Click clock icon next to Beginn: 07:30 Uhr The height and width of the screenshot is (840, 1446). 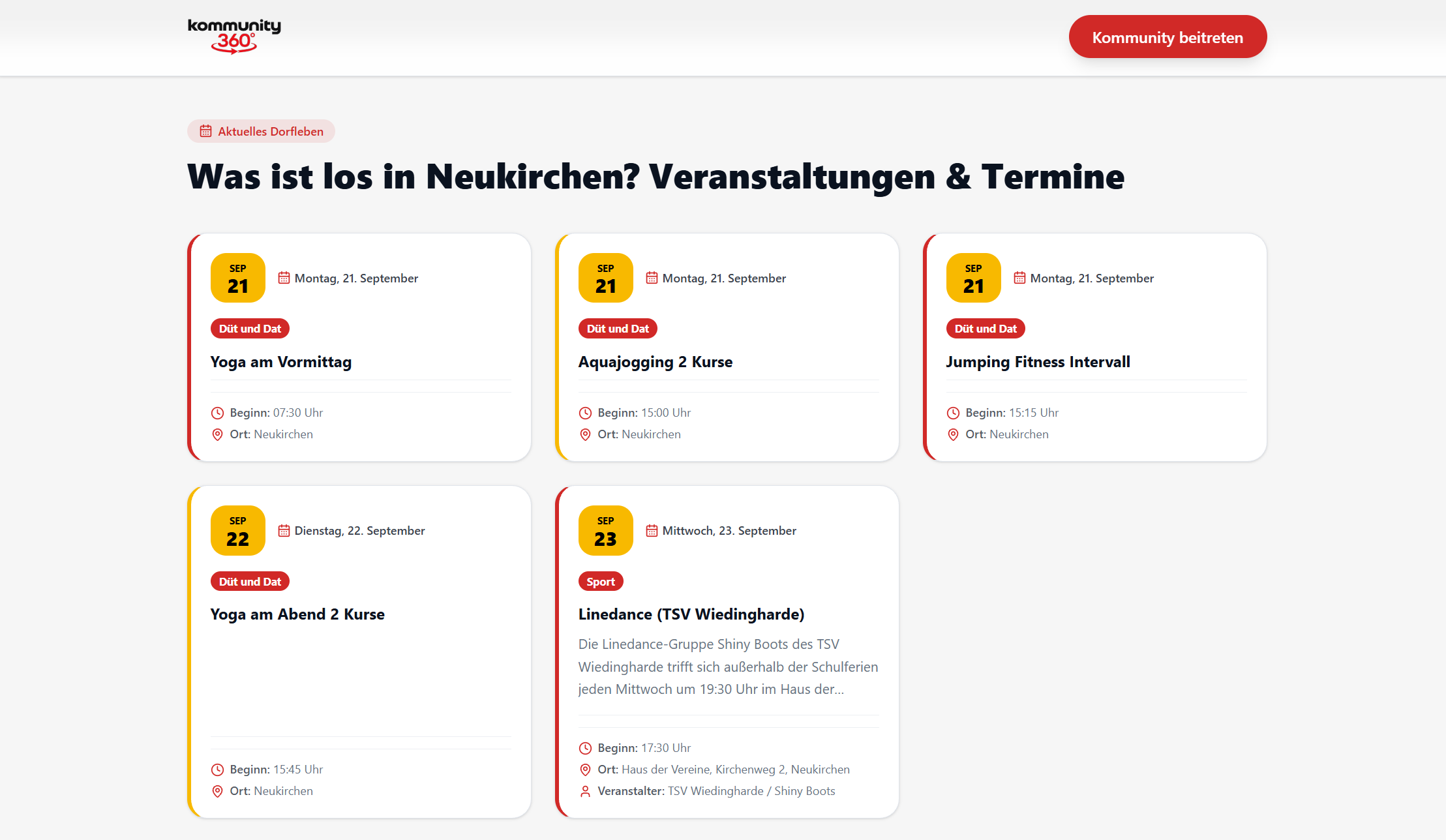point(218,413)
